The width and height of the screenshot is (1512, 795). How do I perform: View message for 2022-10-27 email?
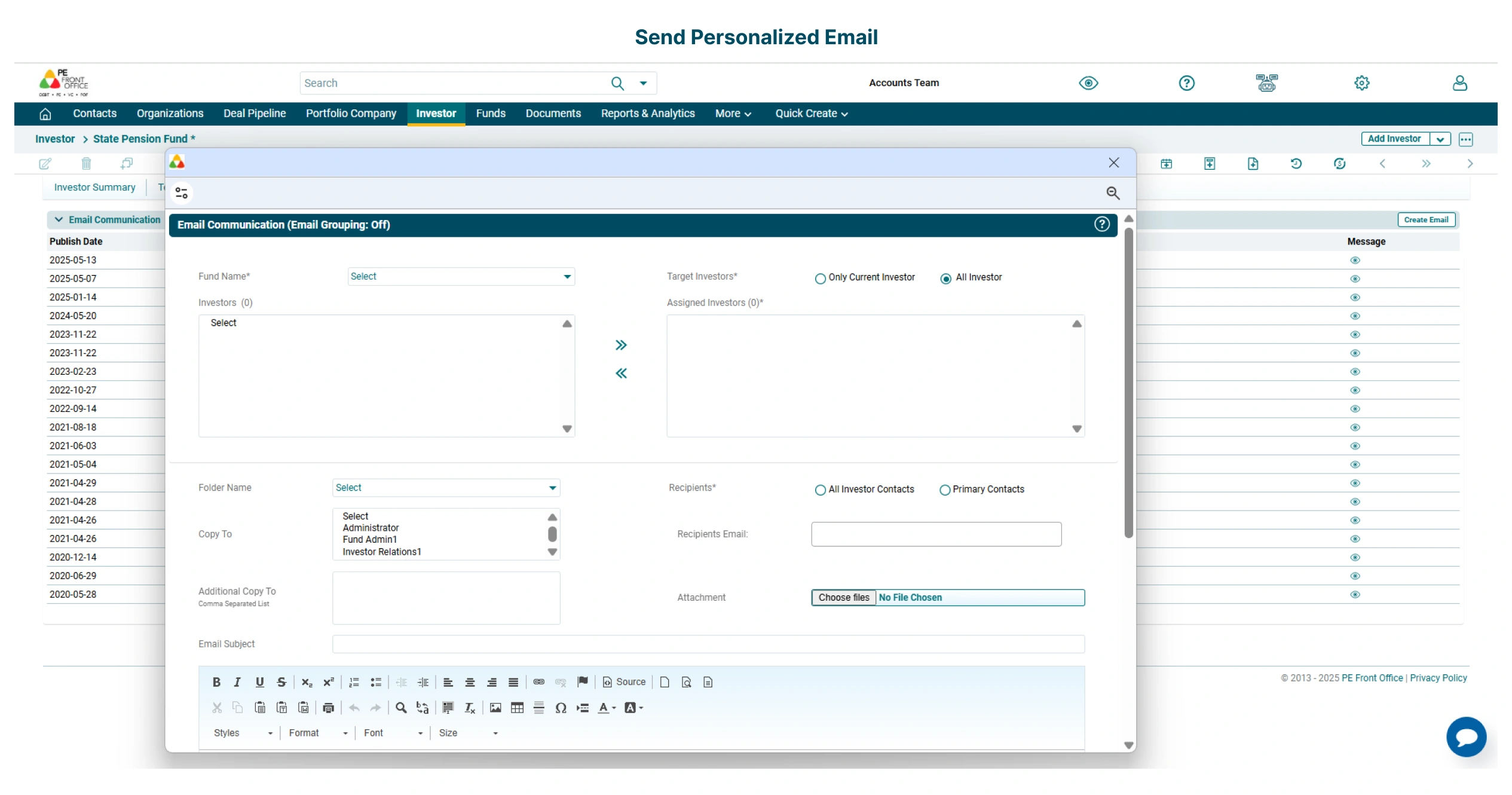coord(1355,390)
